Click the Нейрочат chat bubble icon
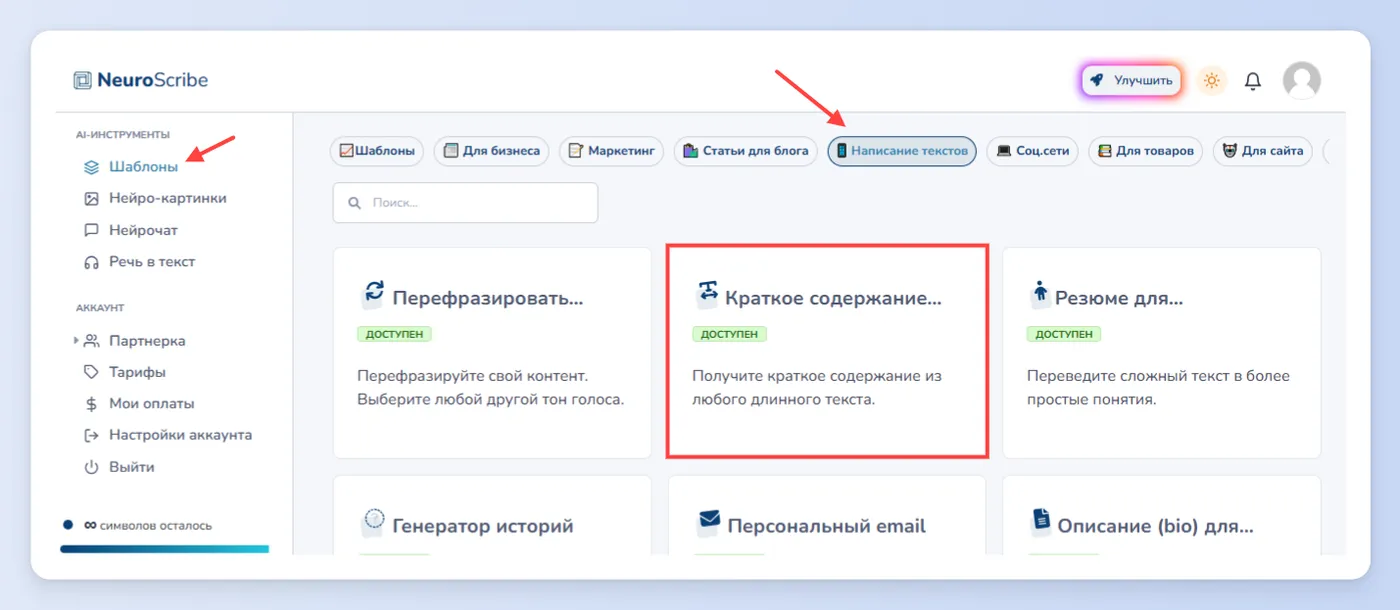The image size is (1400, 610). click(91, 230)
